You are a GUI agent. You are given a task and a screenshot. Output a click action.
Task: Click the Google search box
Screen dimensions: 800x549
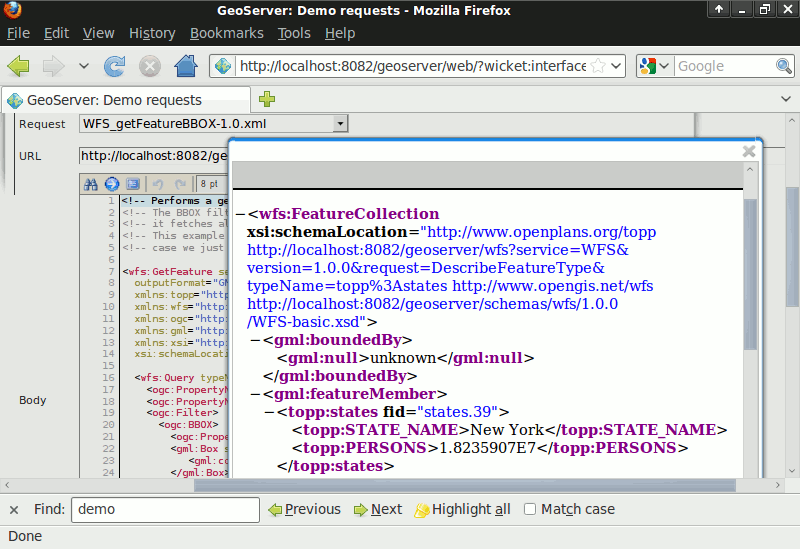point(724,66)
